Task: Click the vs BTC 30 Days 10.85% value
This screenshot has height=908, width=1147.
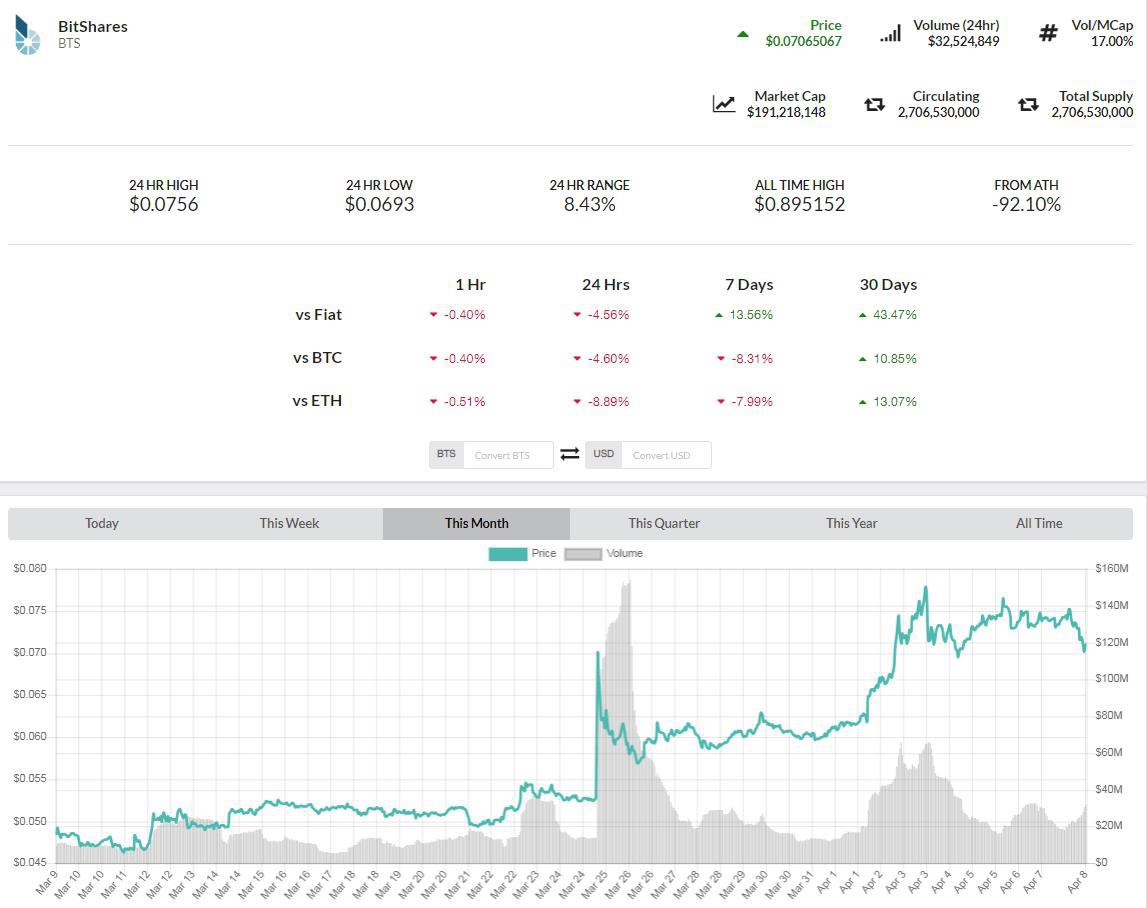Action: 895,359
